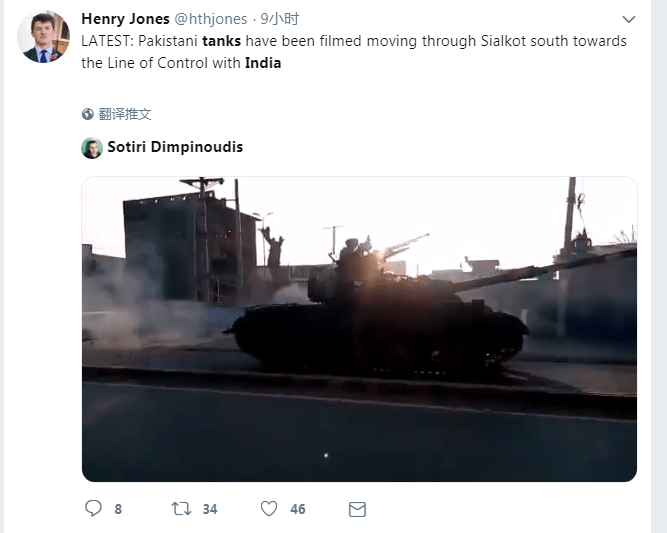This screenshot has width=667, height=533.
Task: Click the reply speech bubble icon
Action: click(x=93, y=509)
